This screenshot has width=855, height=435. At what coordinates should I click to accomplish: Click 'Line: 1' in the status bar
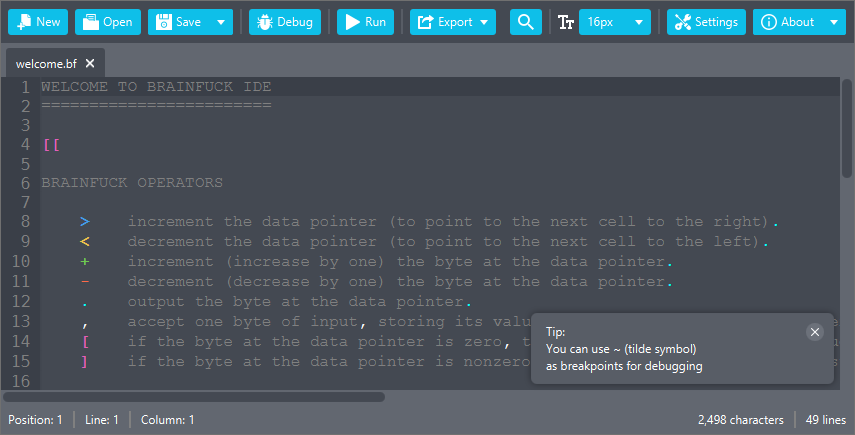[x=101, y=420]
